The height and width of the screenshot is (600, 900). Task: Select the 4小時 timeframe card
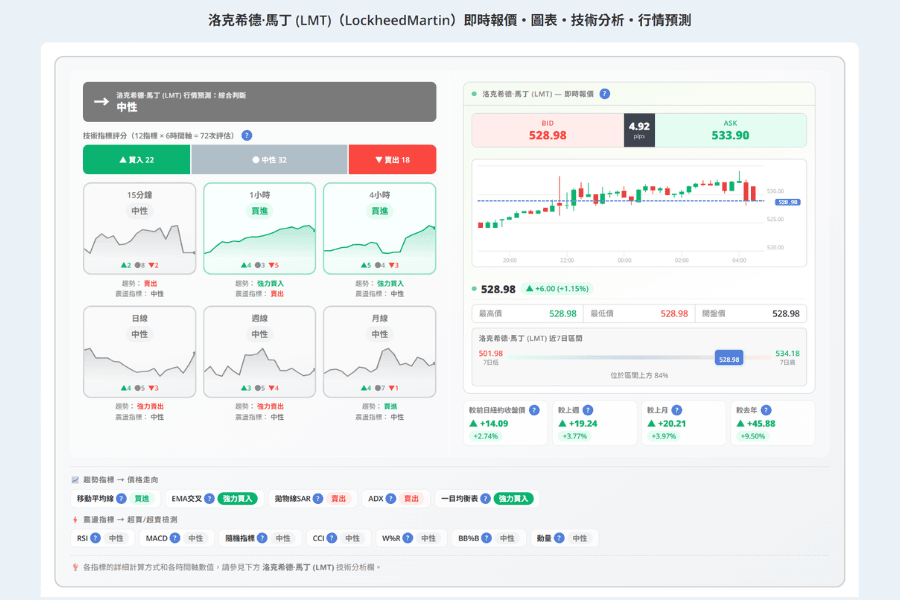(379, 229)
